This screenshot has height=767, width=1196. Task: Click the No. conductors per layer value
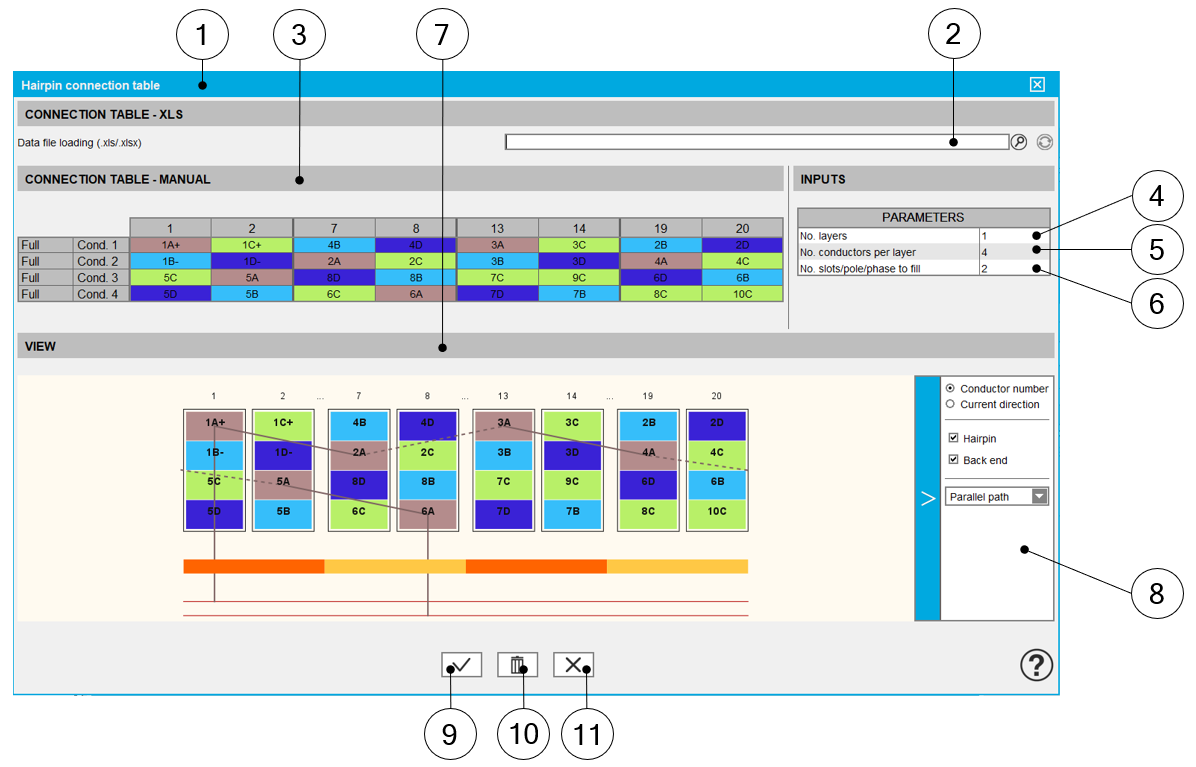(1013, 252)
